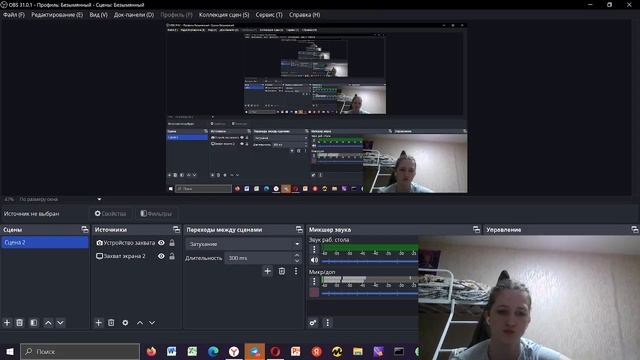Open the Справка (H) menu

click(x=304, y=15)
